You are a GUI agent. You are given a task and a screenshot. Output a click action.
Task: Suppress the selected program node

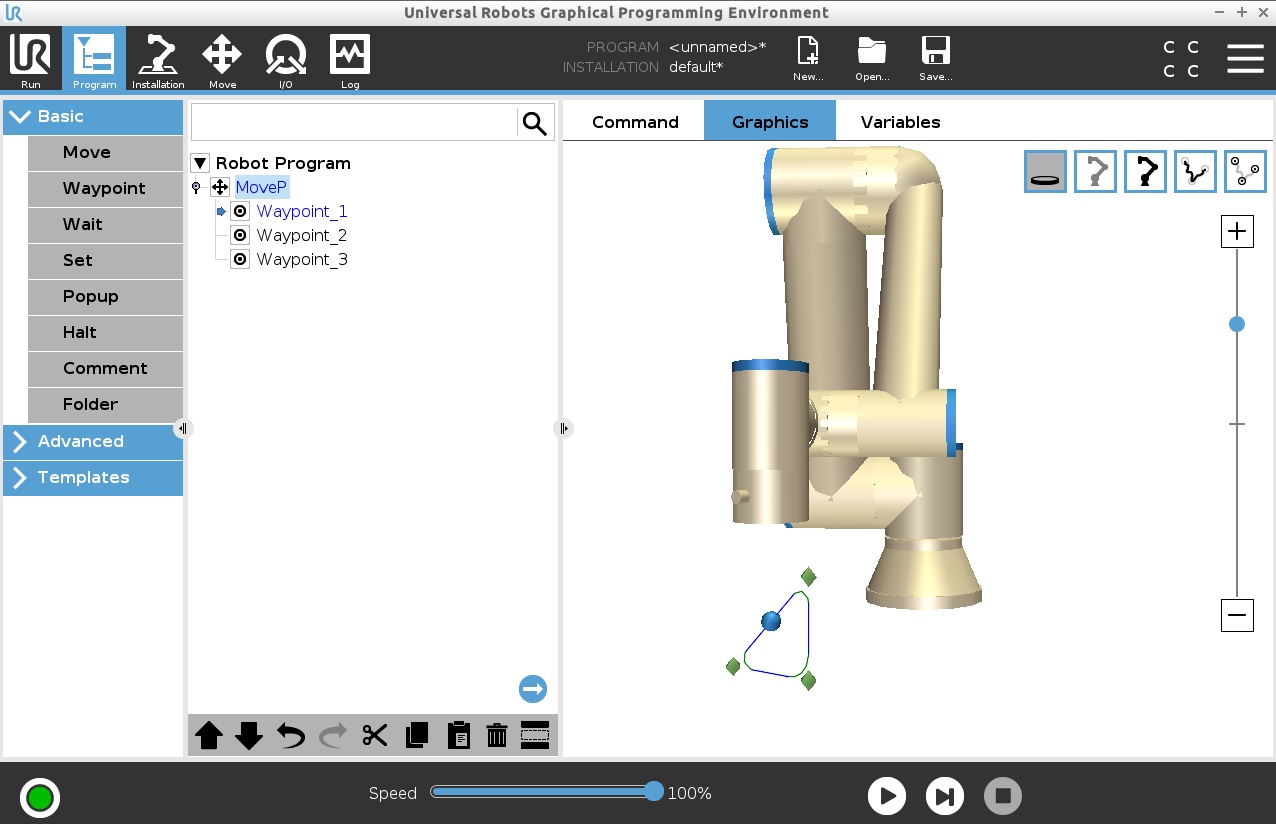point(536,736)
